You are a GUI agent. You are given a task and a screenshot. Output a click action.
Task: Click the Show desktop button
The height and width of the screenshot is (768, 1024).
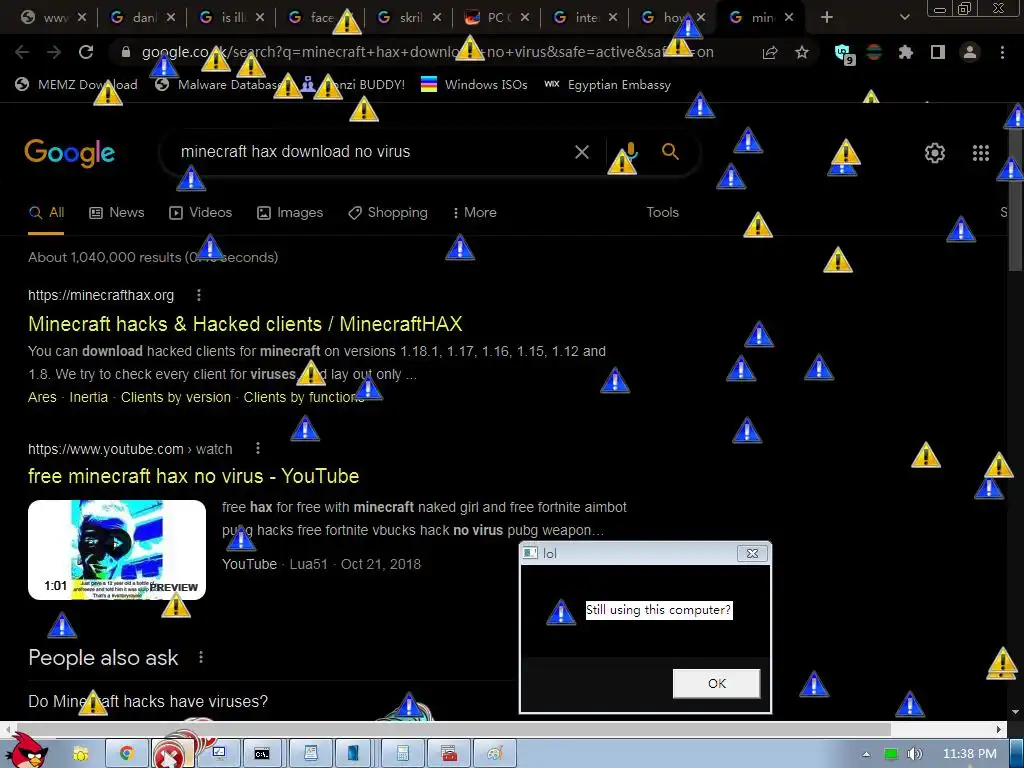(x=1017, y=754)
